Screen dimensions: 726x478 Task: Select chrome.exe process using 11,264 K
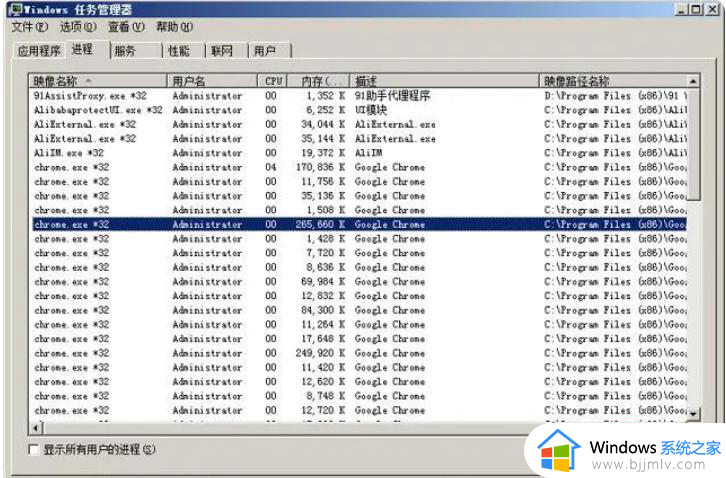point(359,325)
